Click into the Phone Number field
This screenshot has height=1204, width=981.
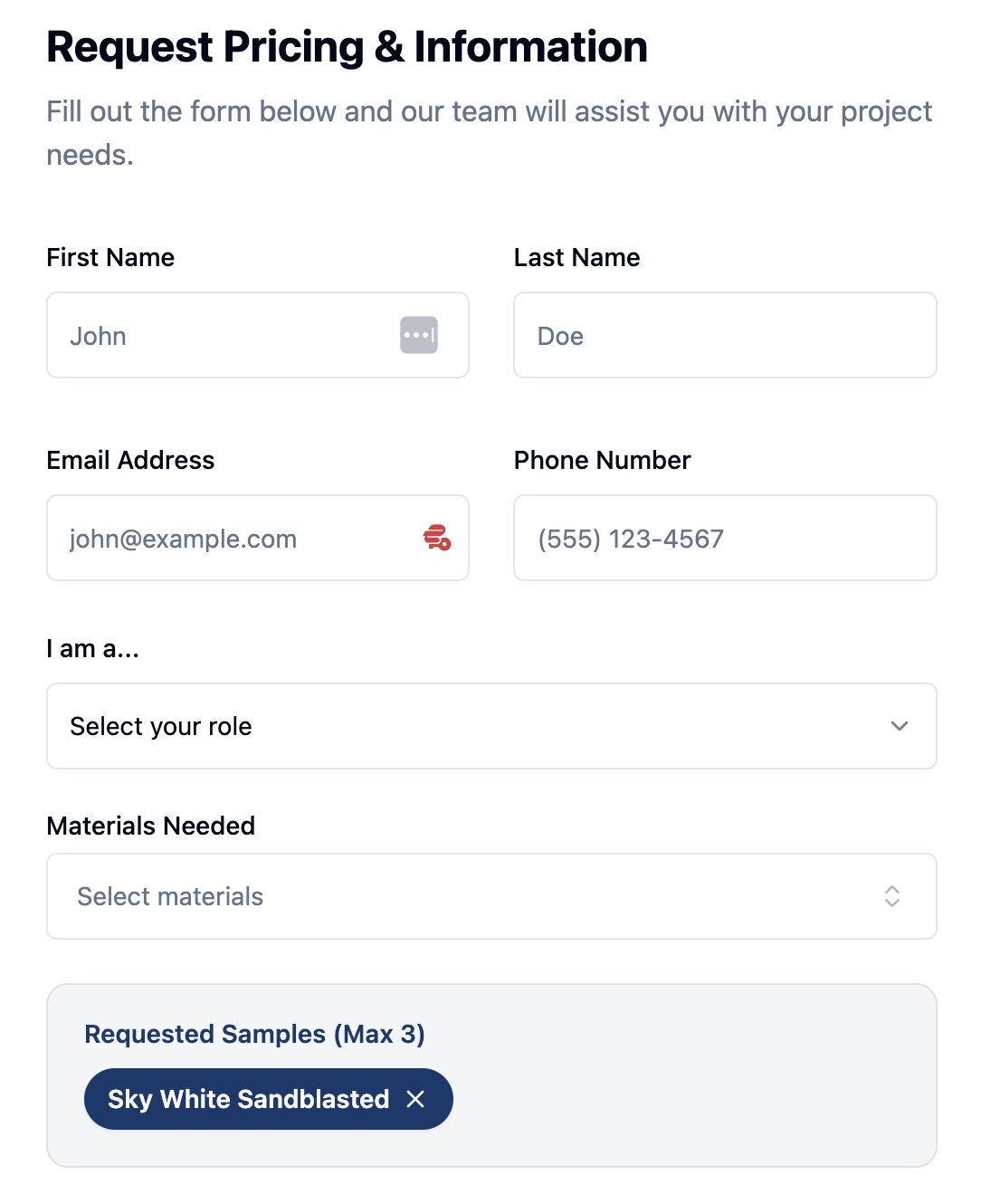click(x=725, y=538)
